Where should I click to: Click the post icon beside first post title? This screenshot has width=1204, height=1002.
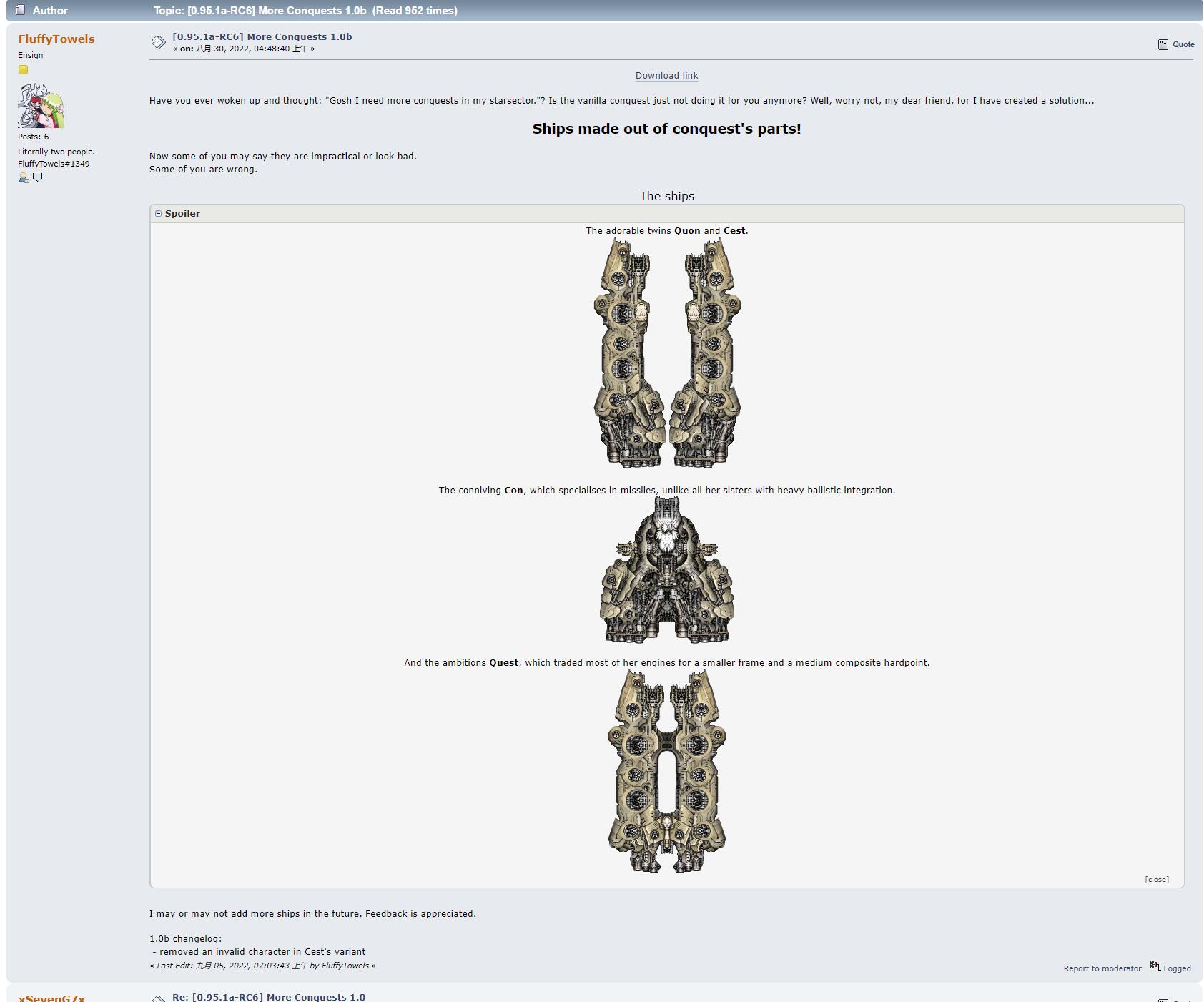click(158, 43)
